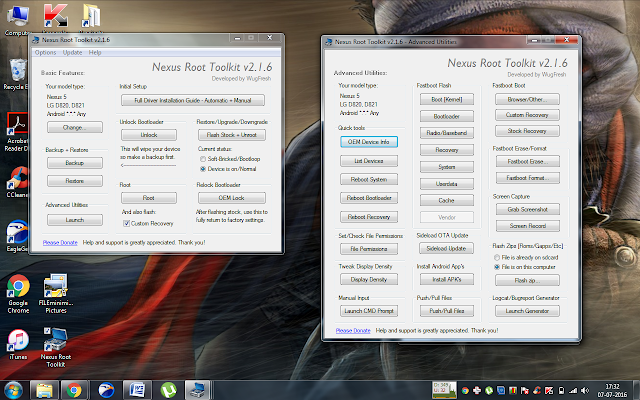Click Screen Record button

pos(528,226)
